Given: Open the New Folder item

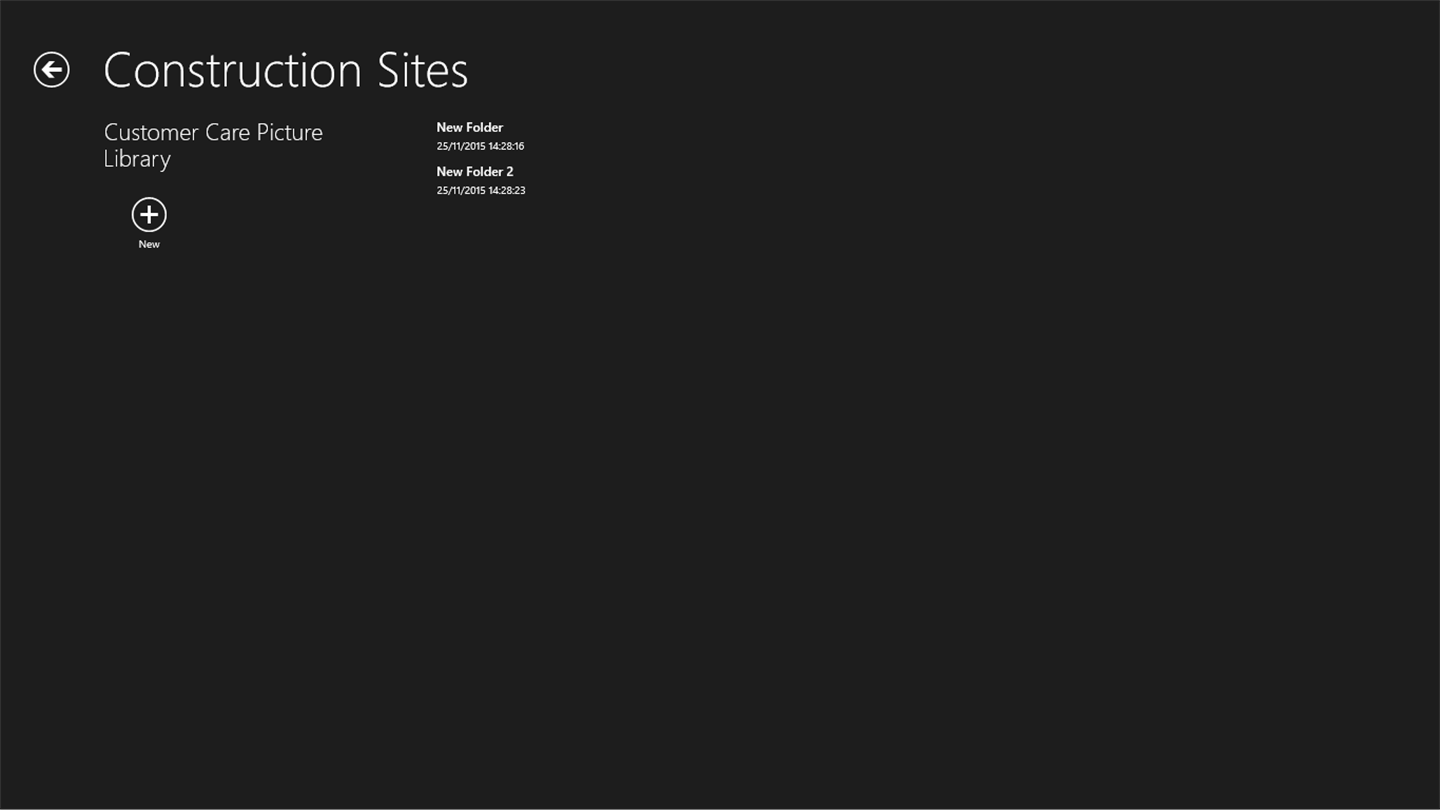Looking at the screenshot, I should [469, 128].
